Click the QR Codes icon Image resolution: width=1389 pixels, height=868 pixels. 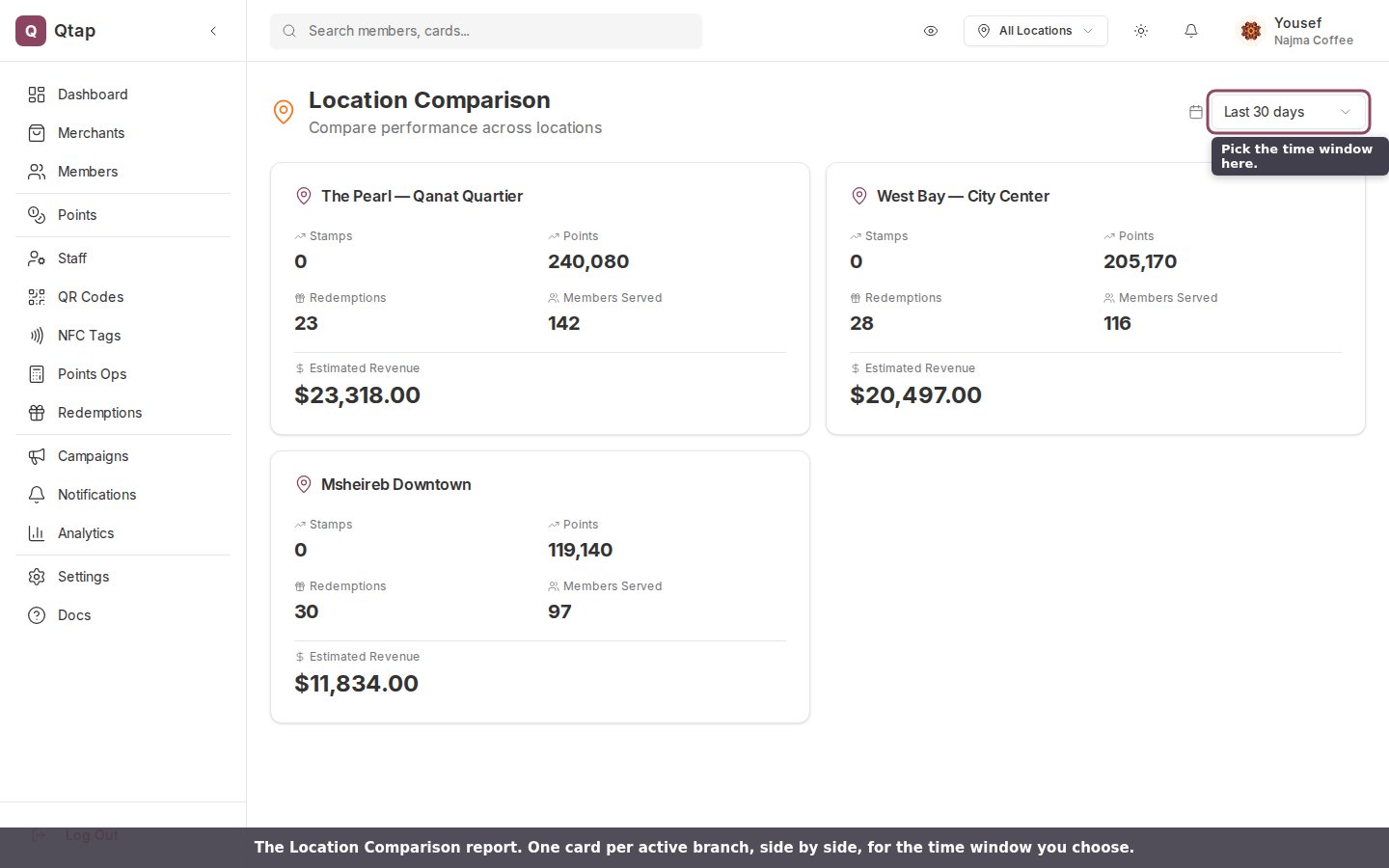pos(37,297)
